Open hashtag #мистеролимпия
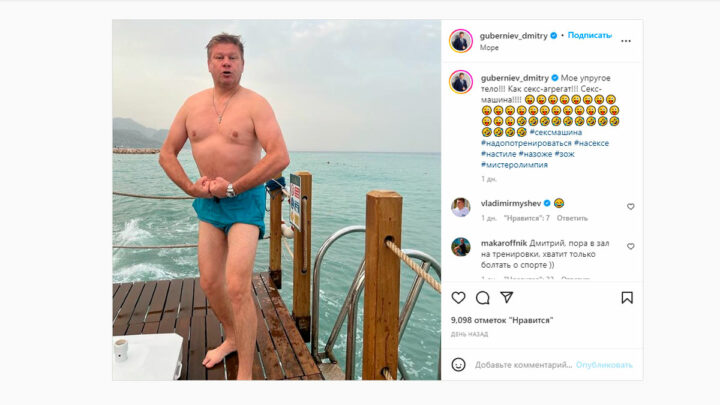Screen dimensions: 720x405 click(x=514, y=165)
